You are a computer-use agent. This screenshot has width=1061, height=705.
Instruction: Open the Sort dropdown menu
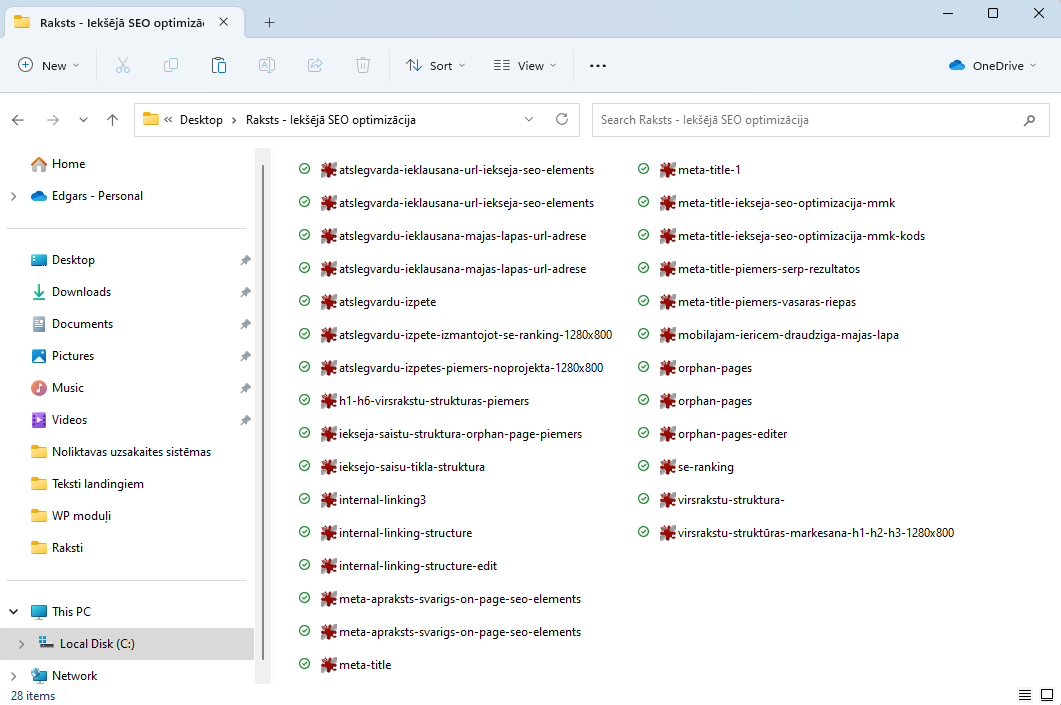436,65
